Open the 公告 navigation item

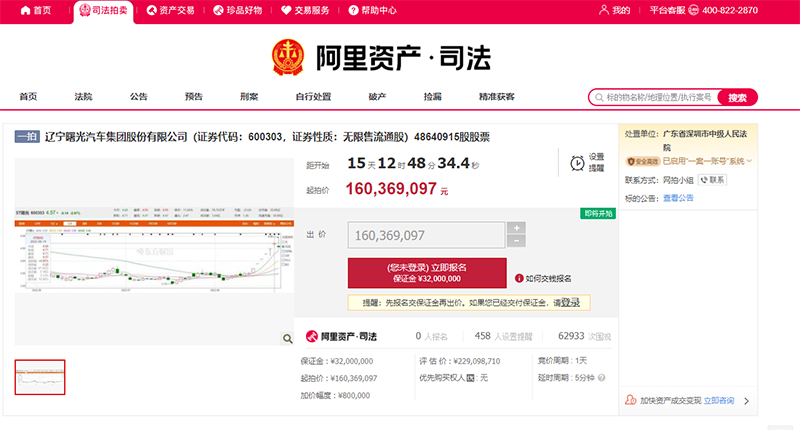pyautogui.click(x=138, y=96)
